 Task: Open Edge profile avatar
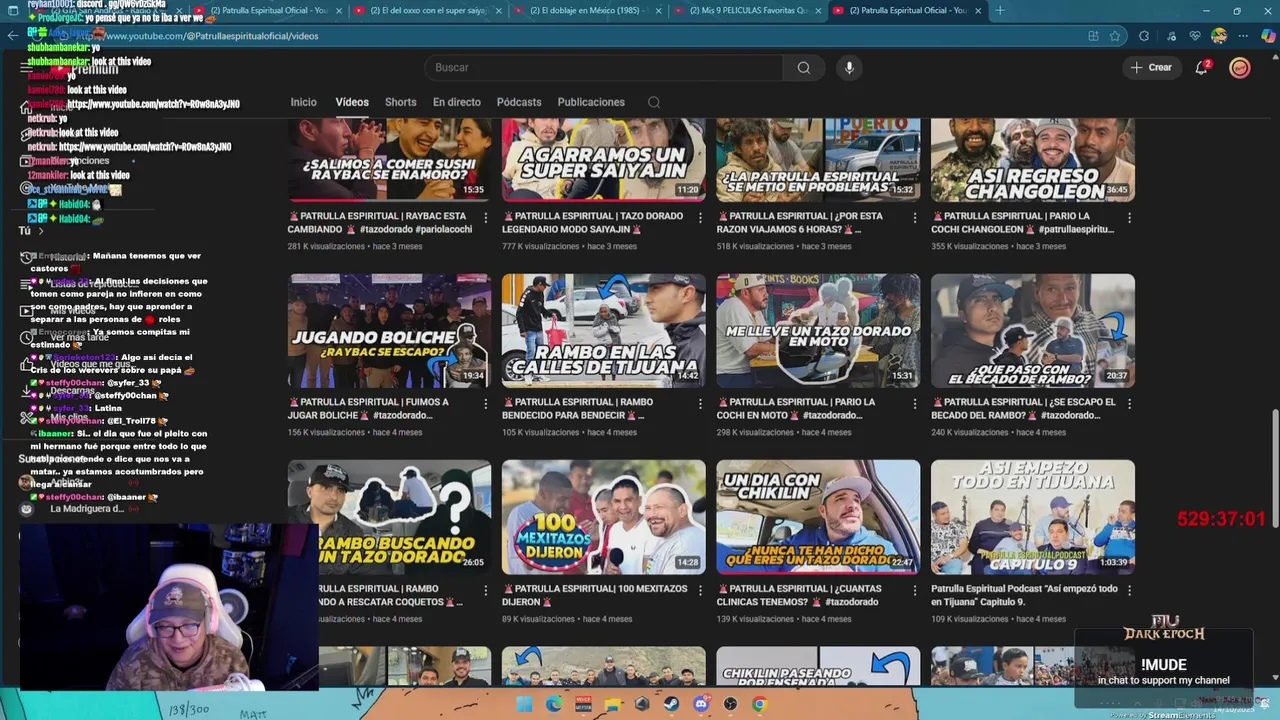[1219, 36]
